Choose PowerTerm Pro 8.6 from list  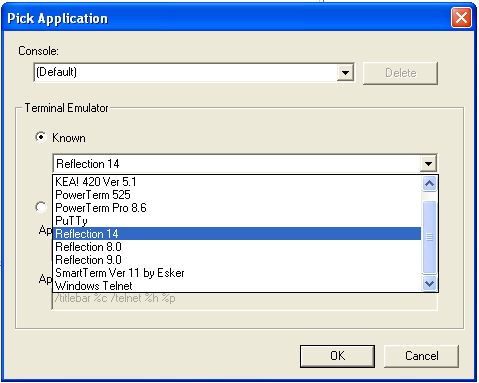(237, 208)
